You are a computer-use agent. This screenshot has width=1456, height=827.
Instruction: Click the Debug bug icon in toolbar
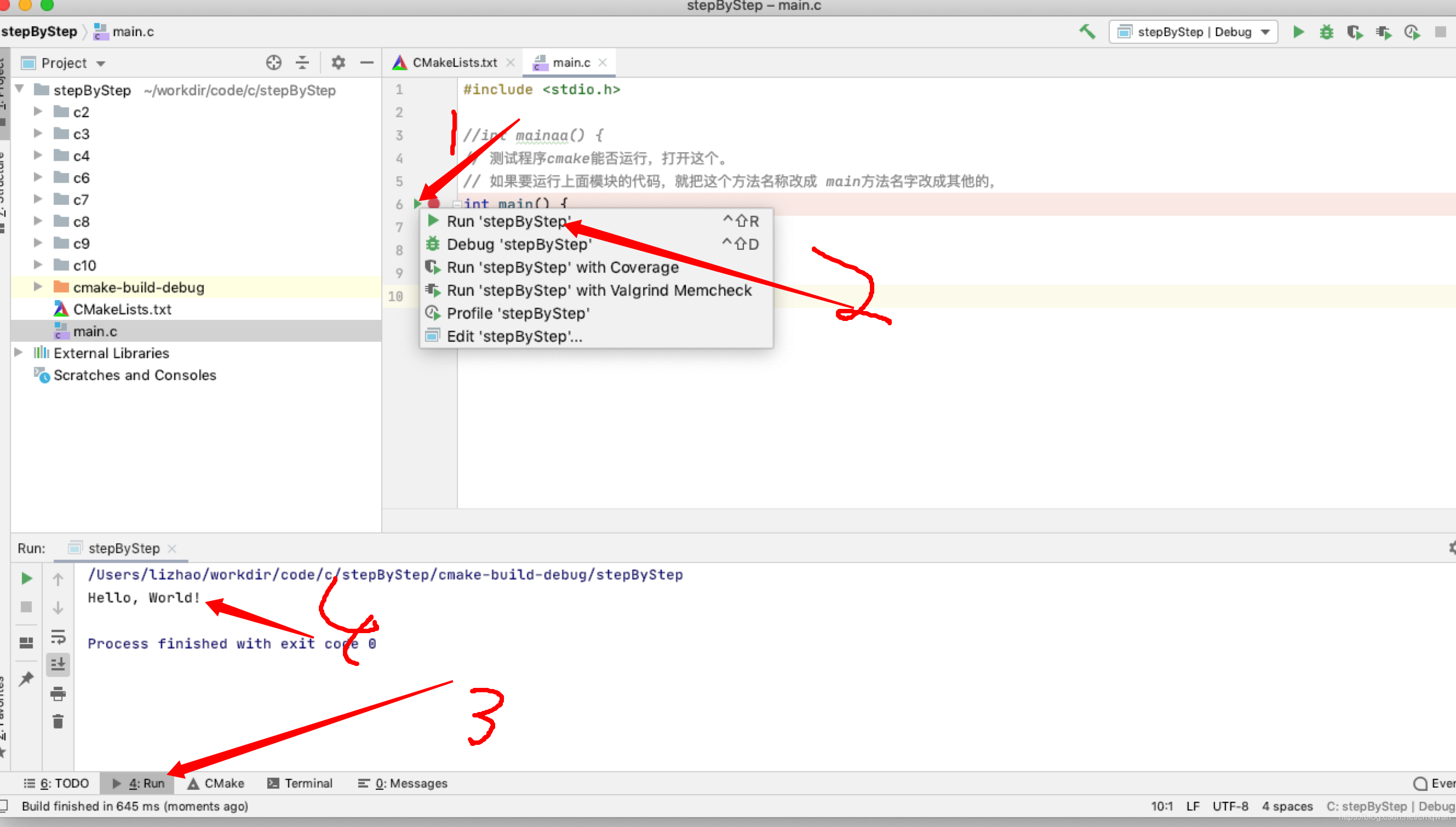[1327, 32]
